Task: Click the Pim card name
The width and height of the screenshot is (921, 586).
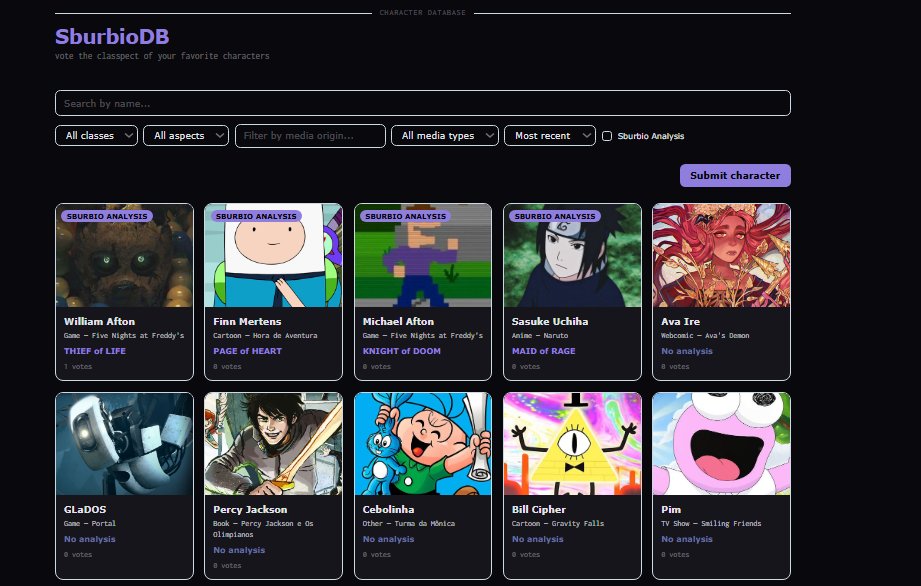Action: [671, 509]
